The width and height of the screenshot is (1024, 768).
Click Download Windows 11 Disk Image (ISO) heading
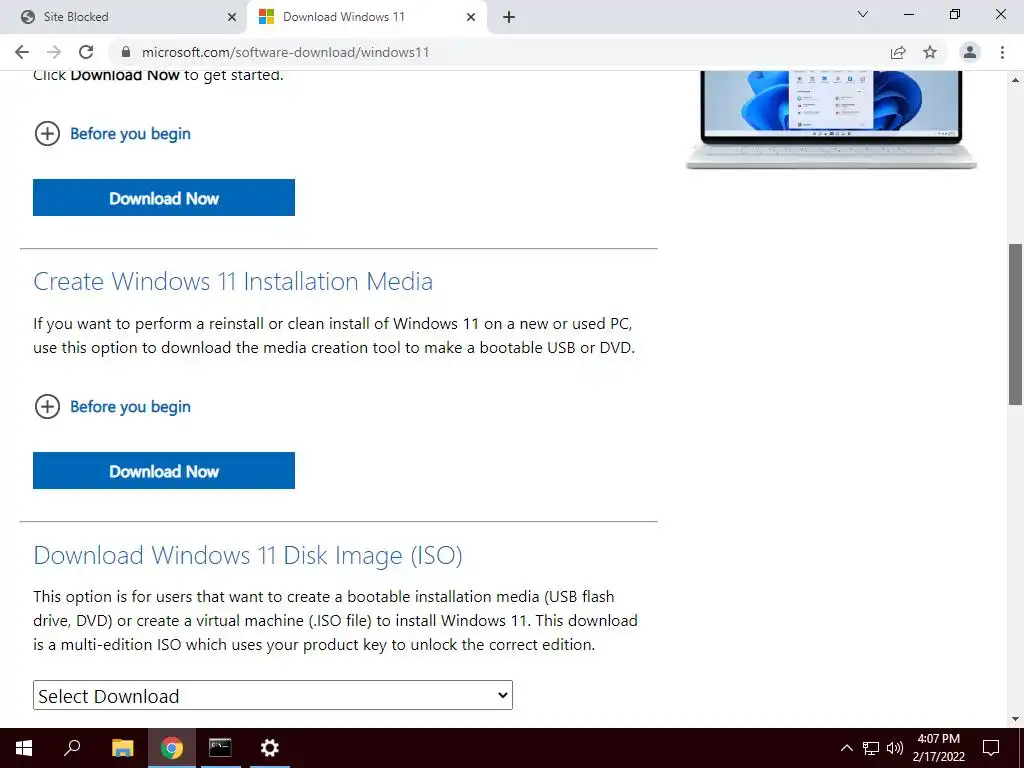point(248,556)
